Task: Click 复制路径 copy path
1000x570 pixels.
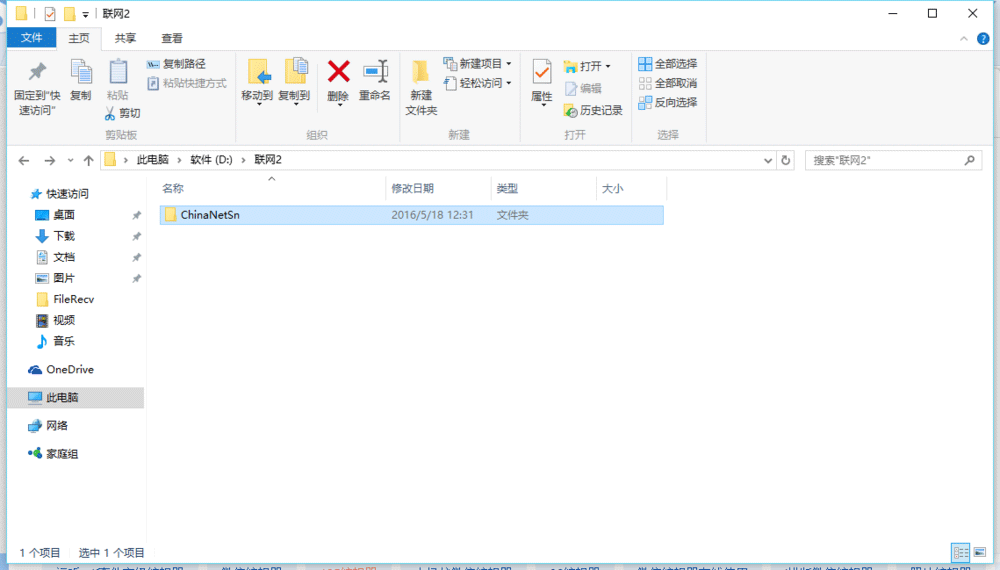Action: tap(177, 64)
